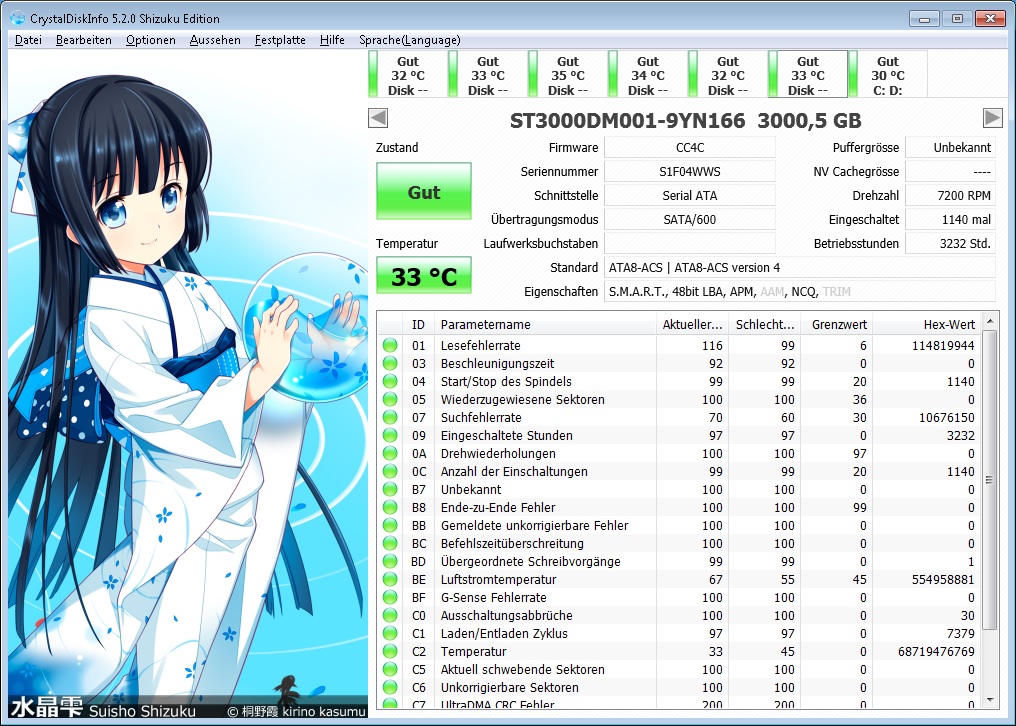The image size is (1016, 726).
Task: Click the serial number field S1F04WWS
Action: 689,172
